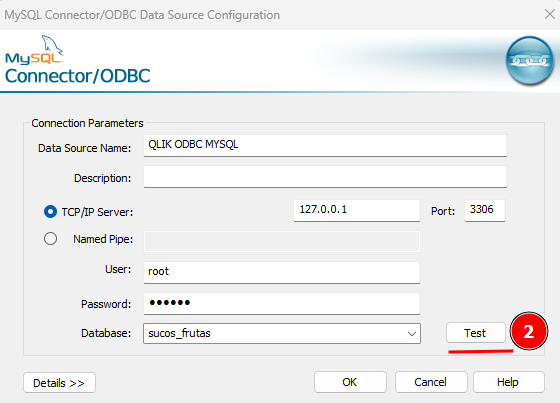
Task: Focus the empty Description field
Action: pos(325,176)
